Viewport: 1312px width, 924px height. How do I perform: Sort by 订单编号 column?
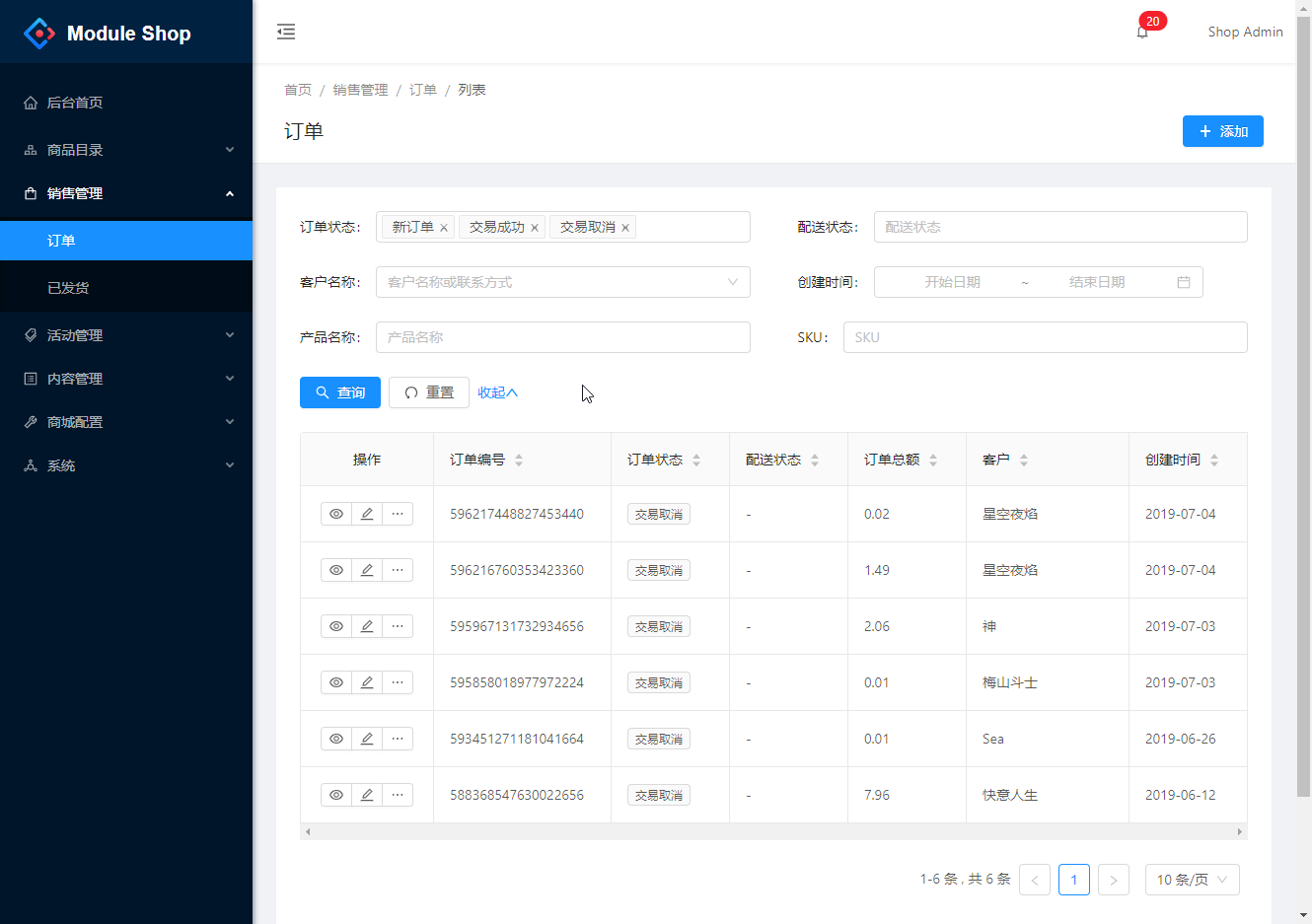519,460
